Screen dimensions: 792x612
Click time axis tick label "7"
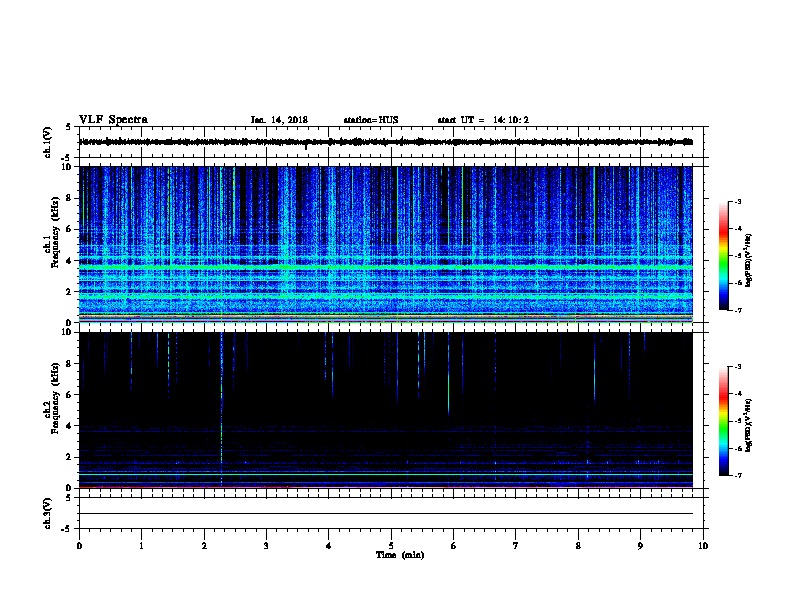[x=516, y=545]
